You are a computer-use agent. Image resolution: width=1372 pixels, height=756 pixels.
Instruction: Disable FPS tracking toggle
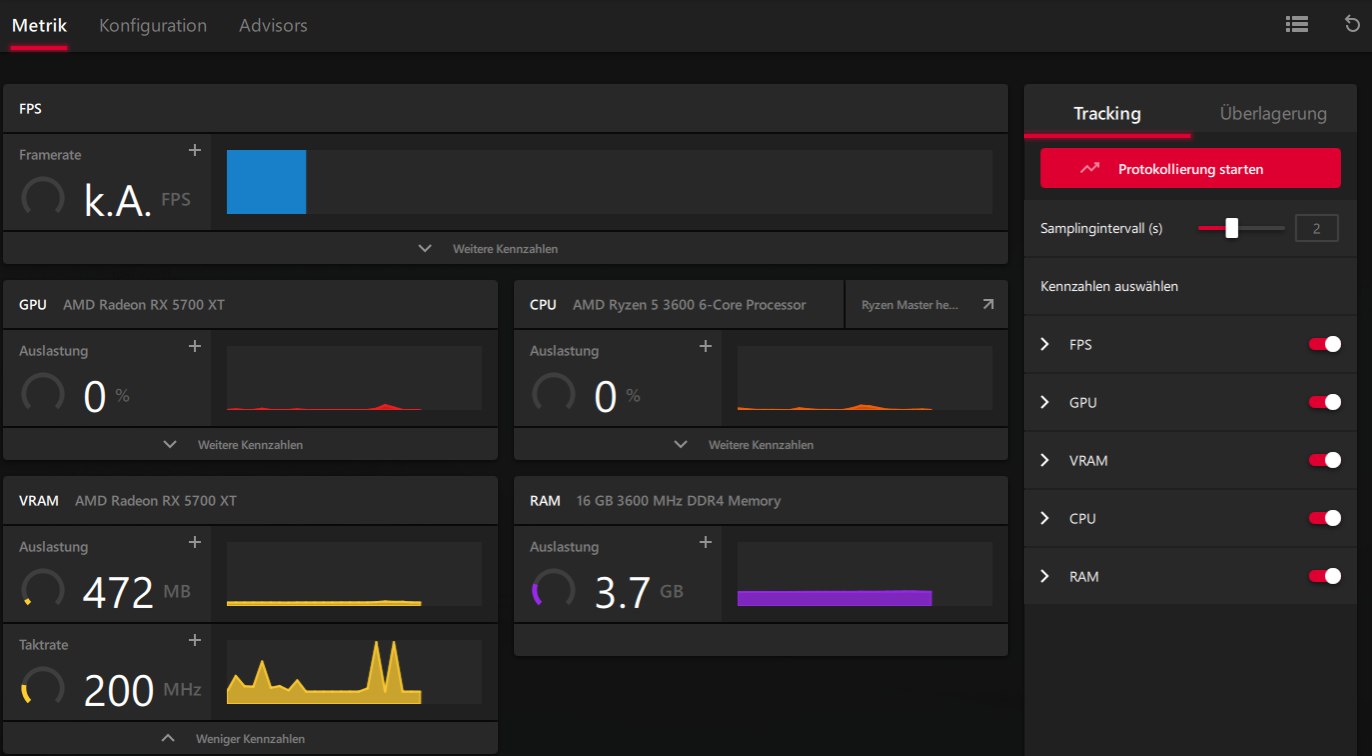point(1325,344)
